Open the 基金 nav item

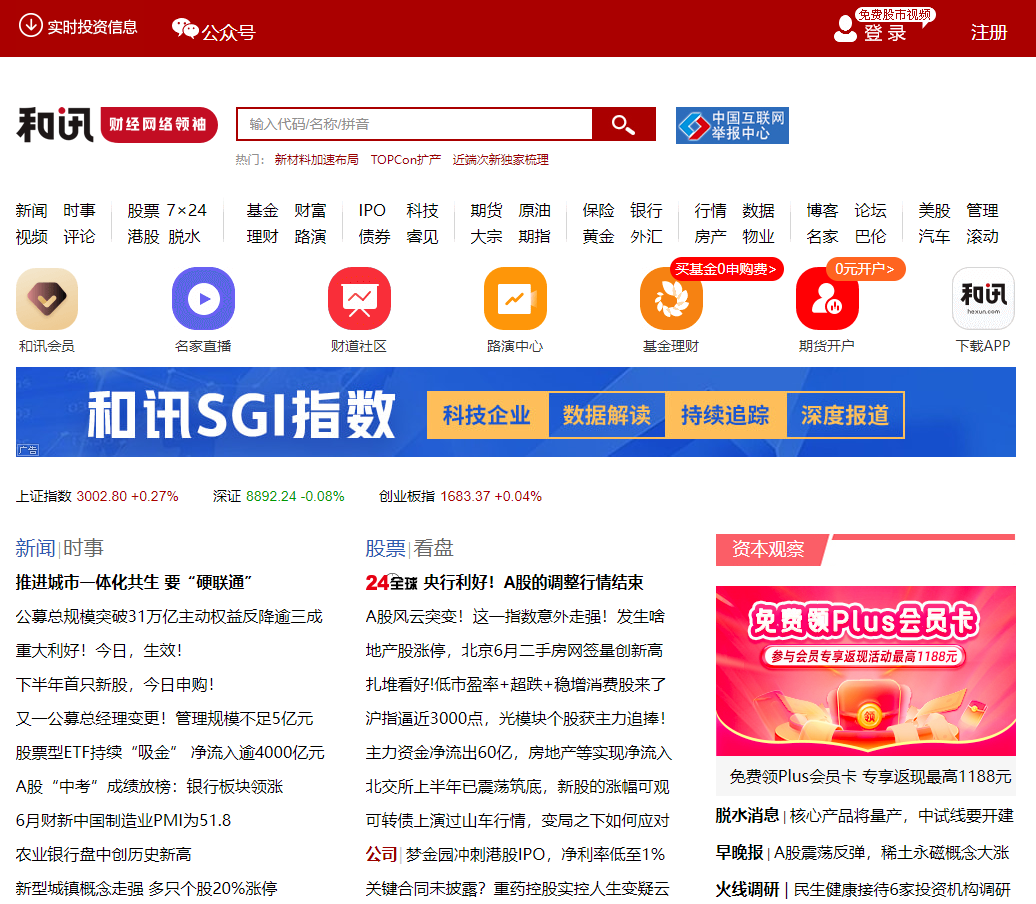click(x=262, y=211)
